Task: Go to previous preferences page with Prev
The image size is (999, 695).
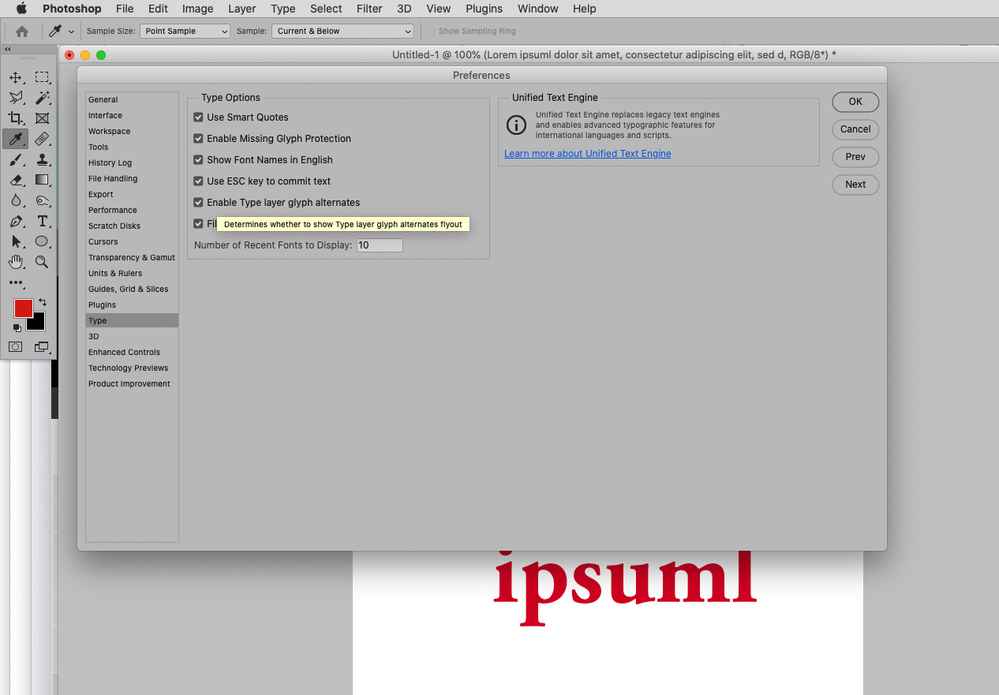Action: [x=855, y=157]
